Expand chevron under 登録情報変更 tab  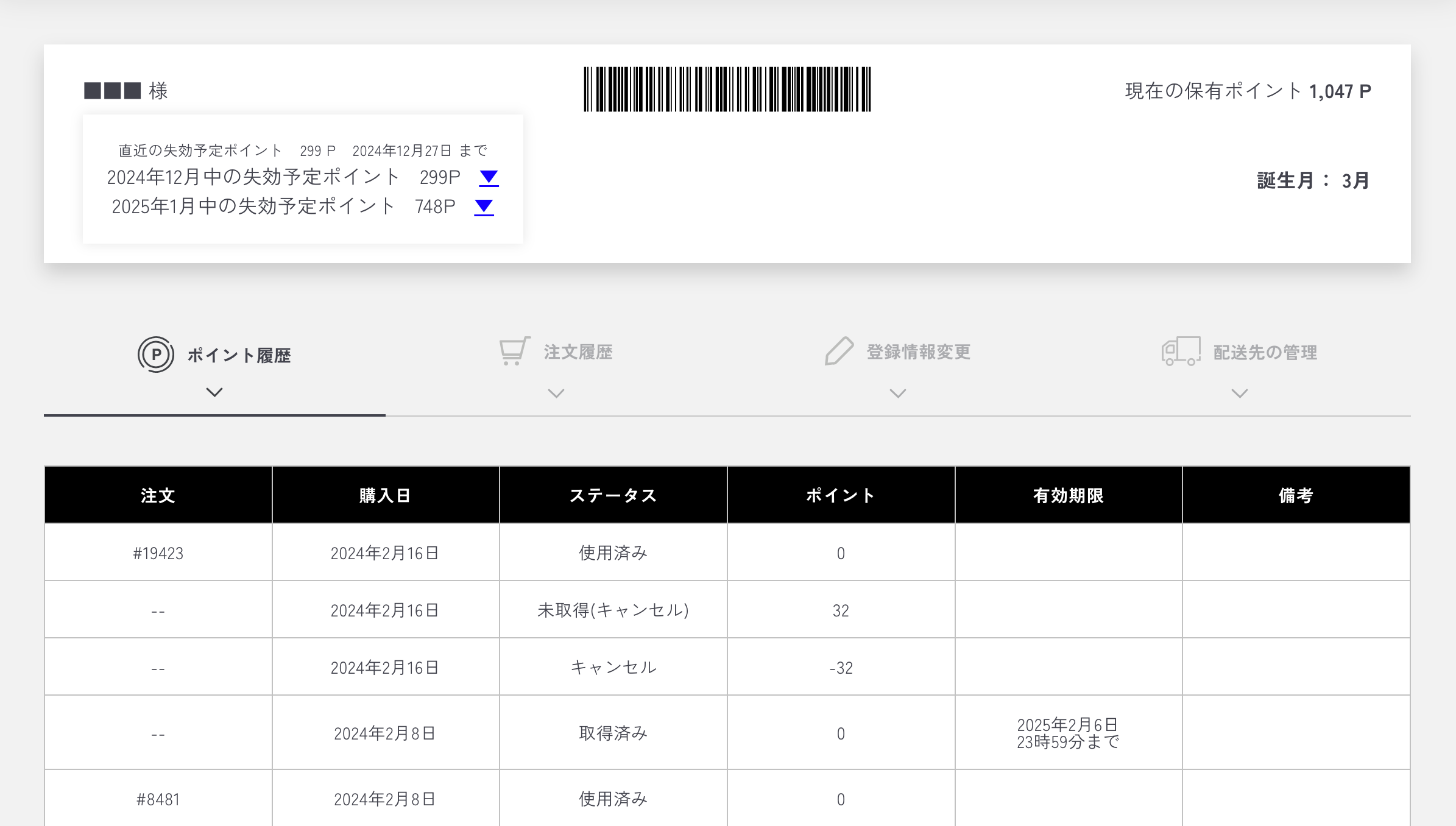click(x=898, y=394)
